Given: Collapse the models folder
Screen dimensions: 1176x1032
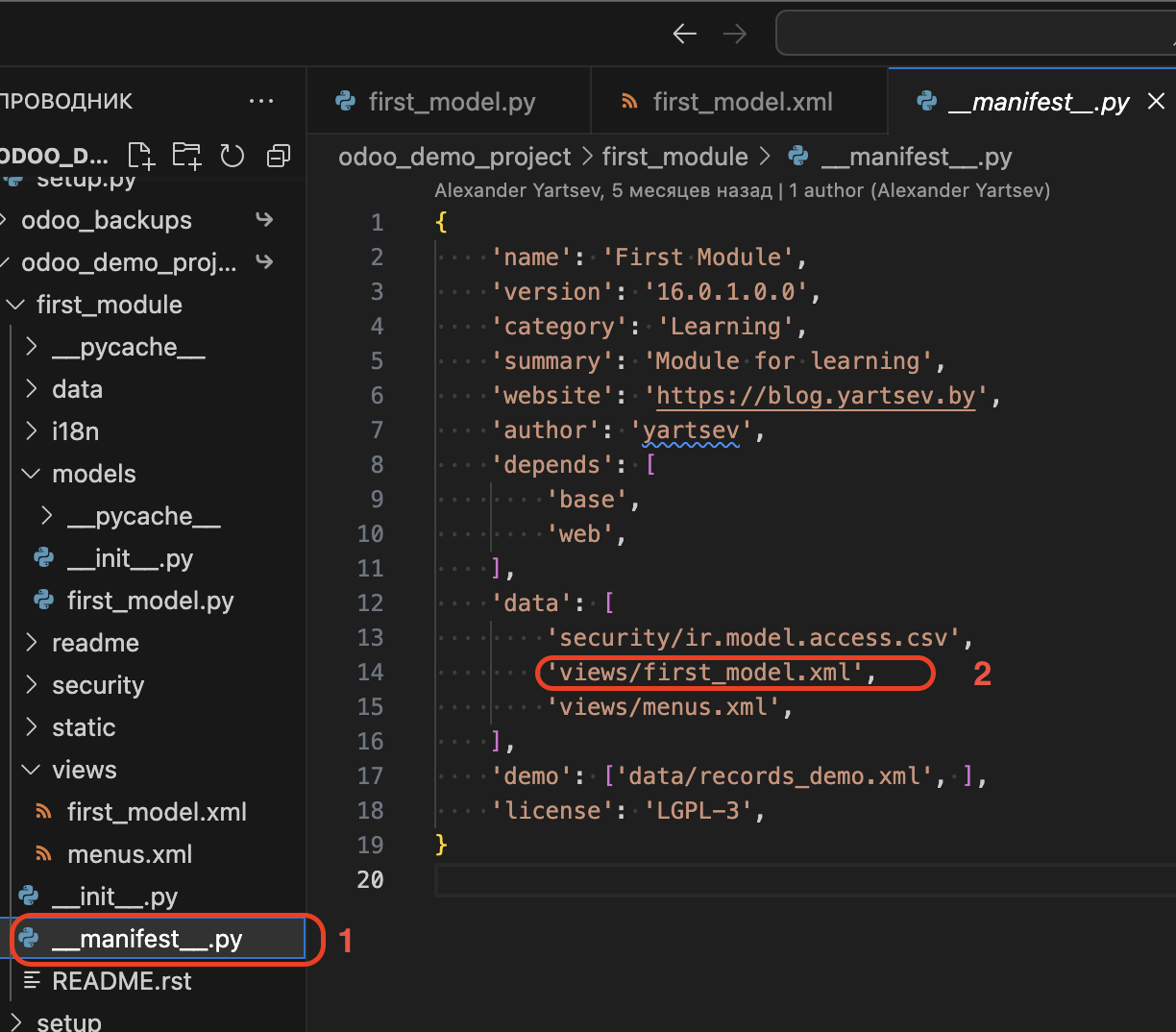Looking at the screenshot, I should point(31,474).
